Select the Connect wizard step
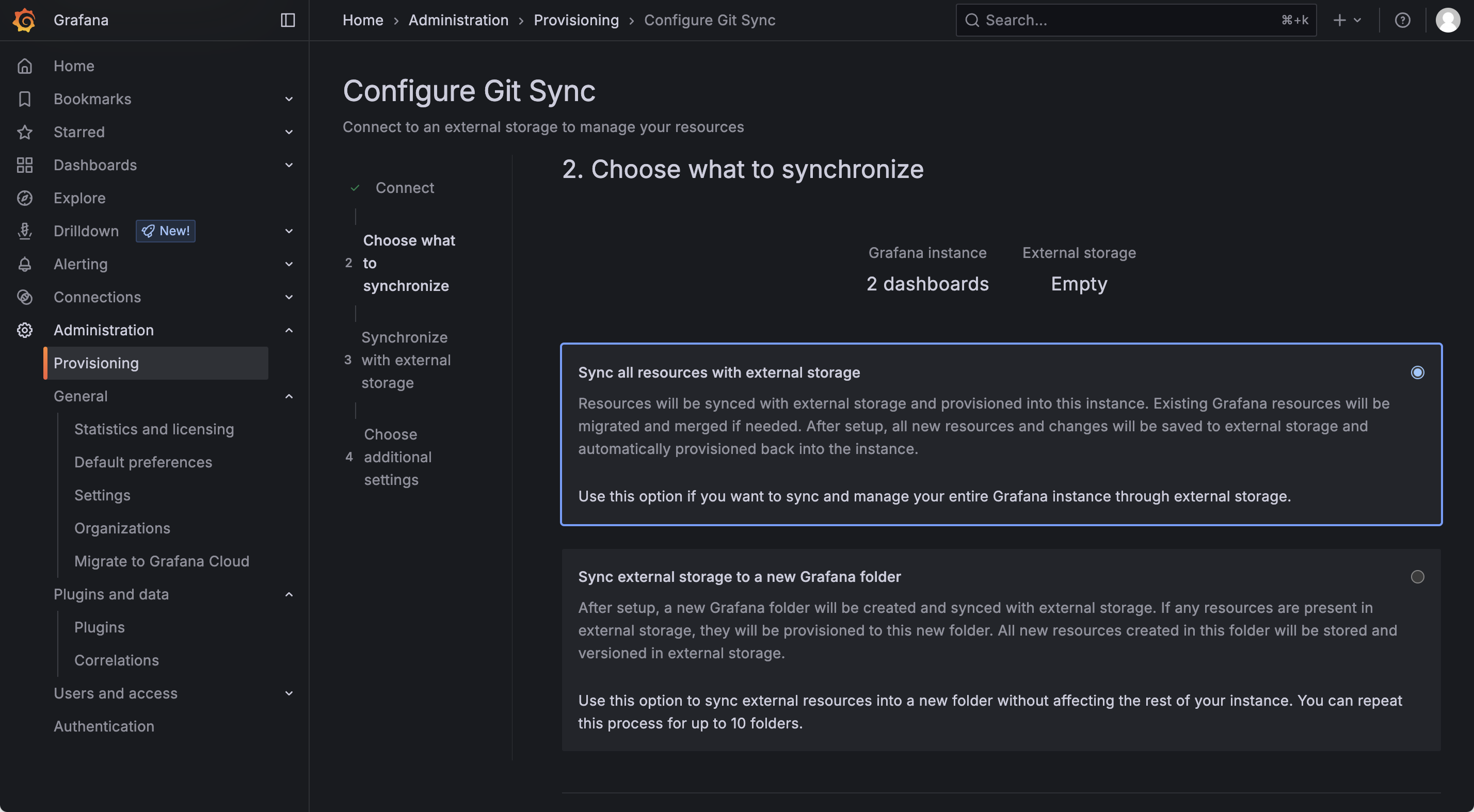The image size is (1474, 812). tap(405, 188)
